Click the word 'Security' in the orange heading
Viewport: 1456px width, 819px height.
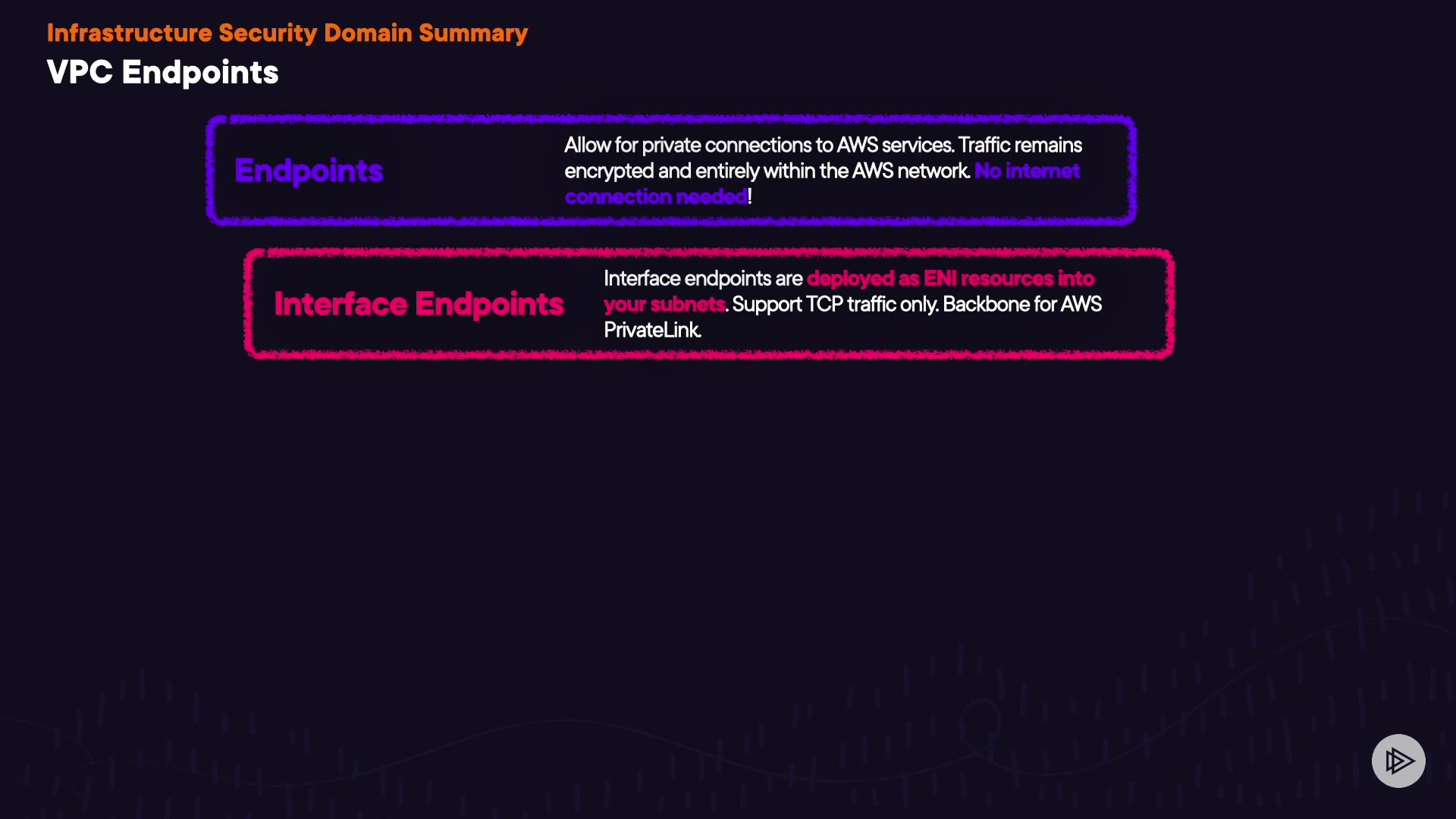coord(268,33)
